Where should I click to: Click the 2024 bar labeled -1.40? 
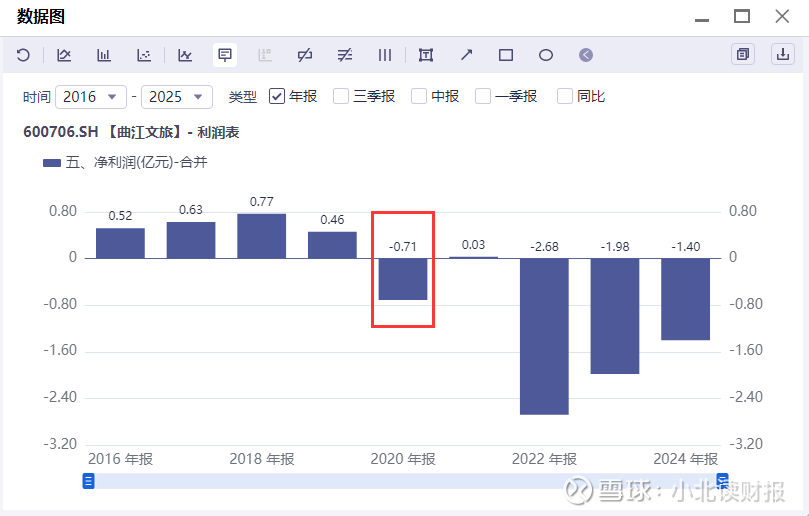[x=686, y=299]
